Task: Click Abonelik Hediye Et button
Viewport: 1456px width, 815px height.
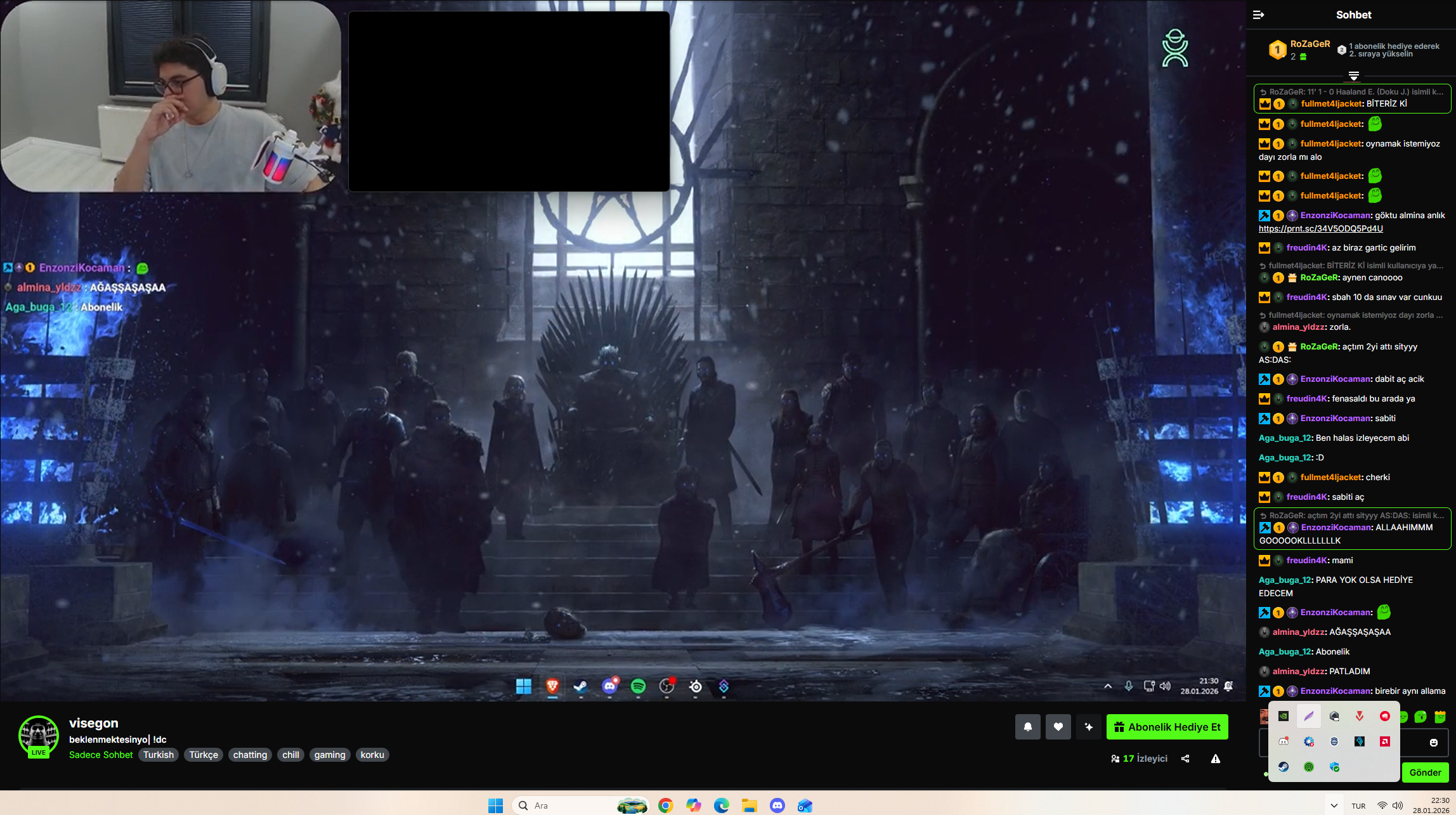Action: (1167, 727)
